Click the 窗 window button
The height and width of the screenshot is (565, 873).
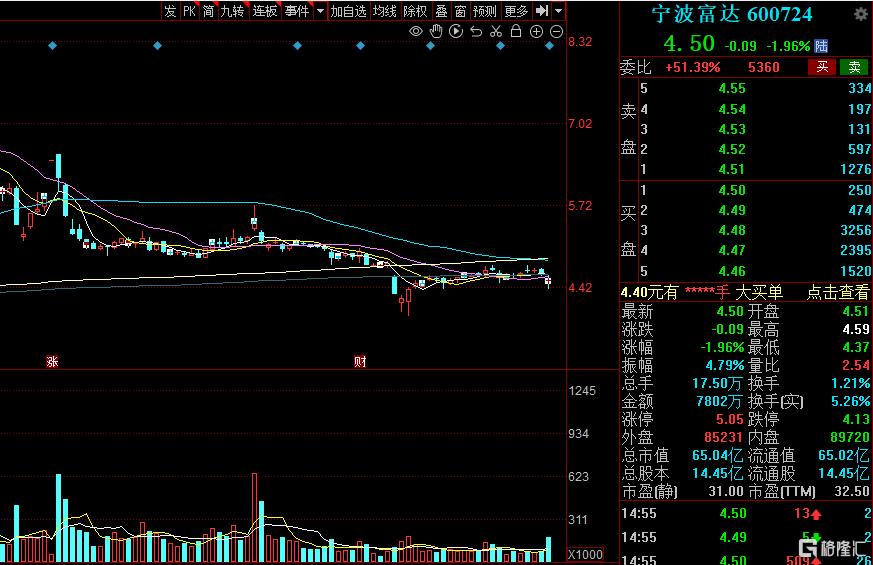point(460,11)
